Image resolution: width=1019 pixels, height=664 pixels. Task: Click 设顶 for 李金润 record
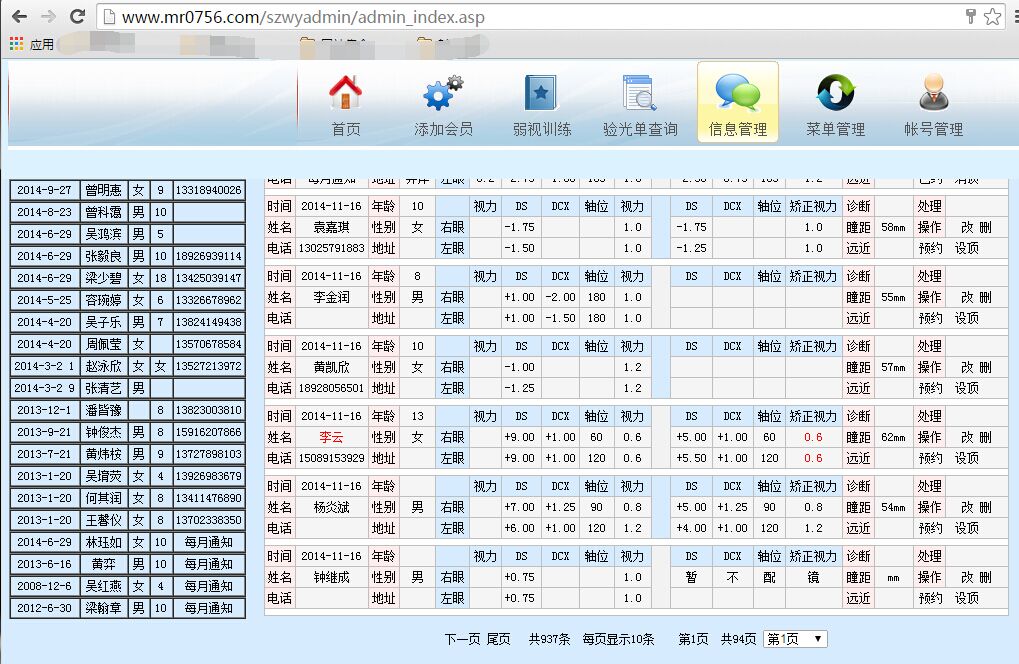966,318
